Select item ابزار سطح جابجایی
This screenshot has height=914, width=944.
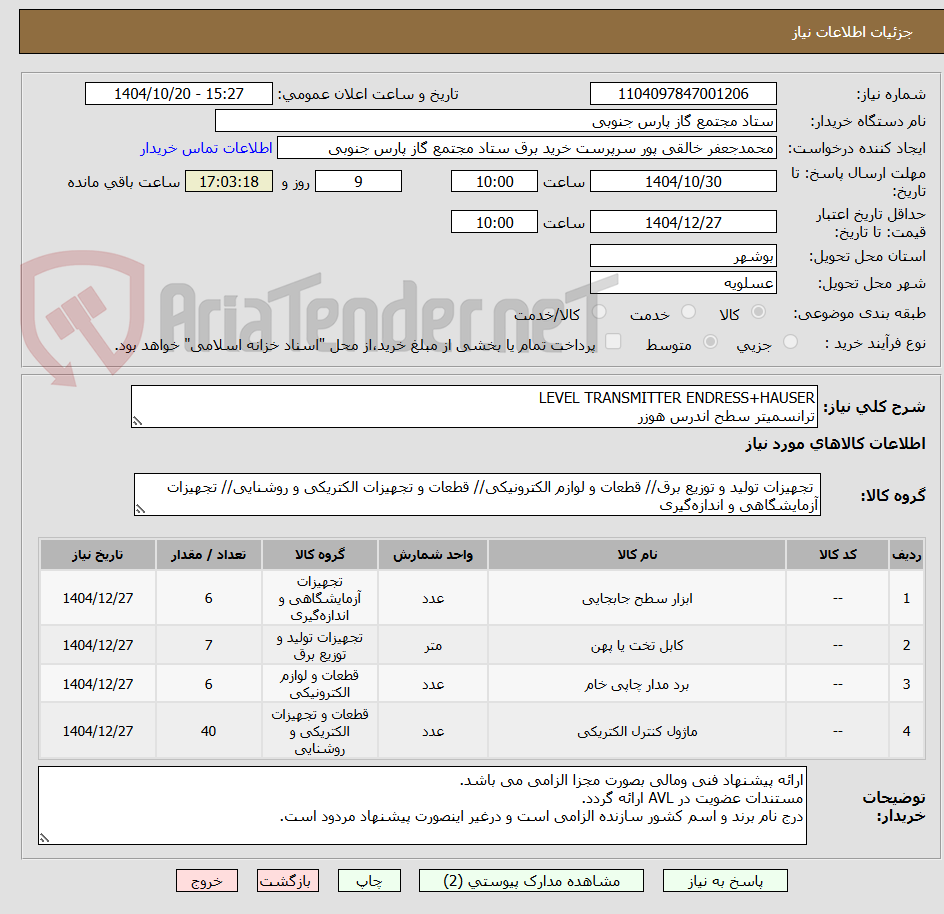tap(637, 598)
